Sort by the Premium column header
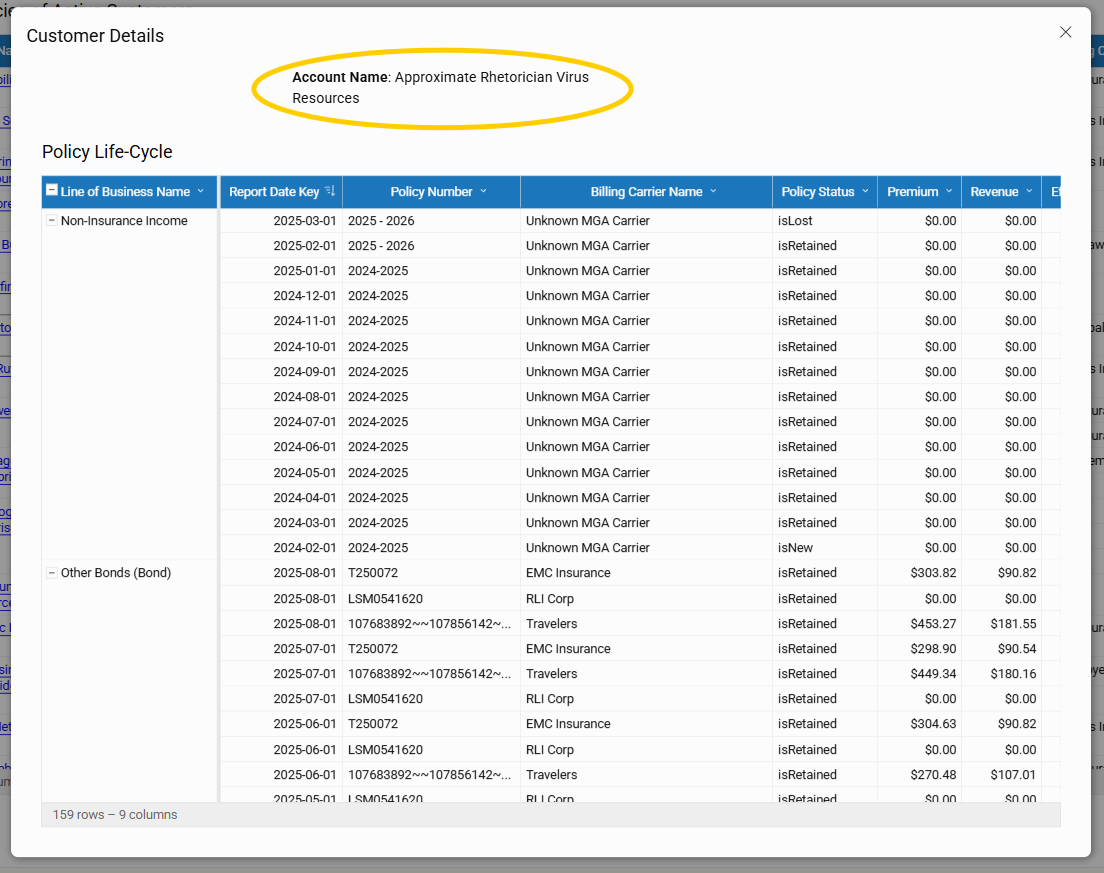This screenshot has width=1104, height=873. [912, 191]
